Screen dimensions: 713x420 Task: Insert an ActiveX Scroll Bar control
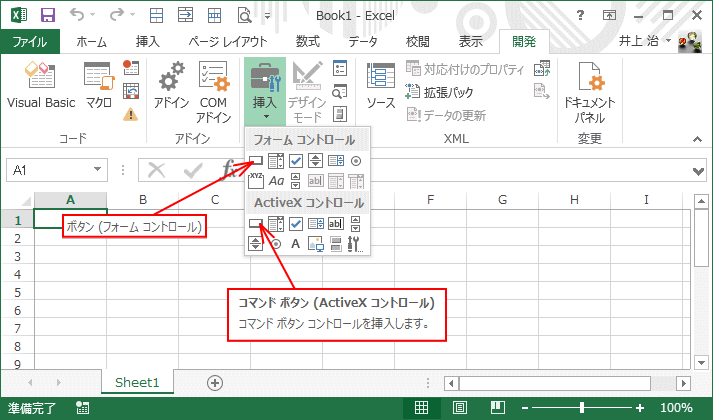pyautogui.click(x=356, y=223)
